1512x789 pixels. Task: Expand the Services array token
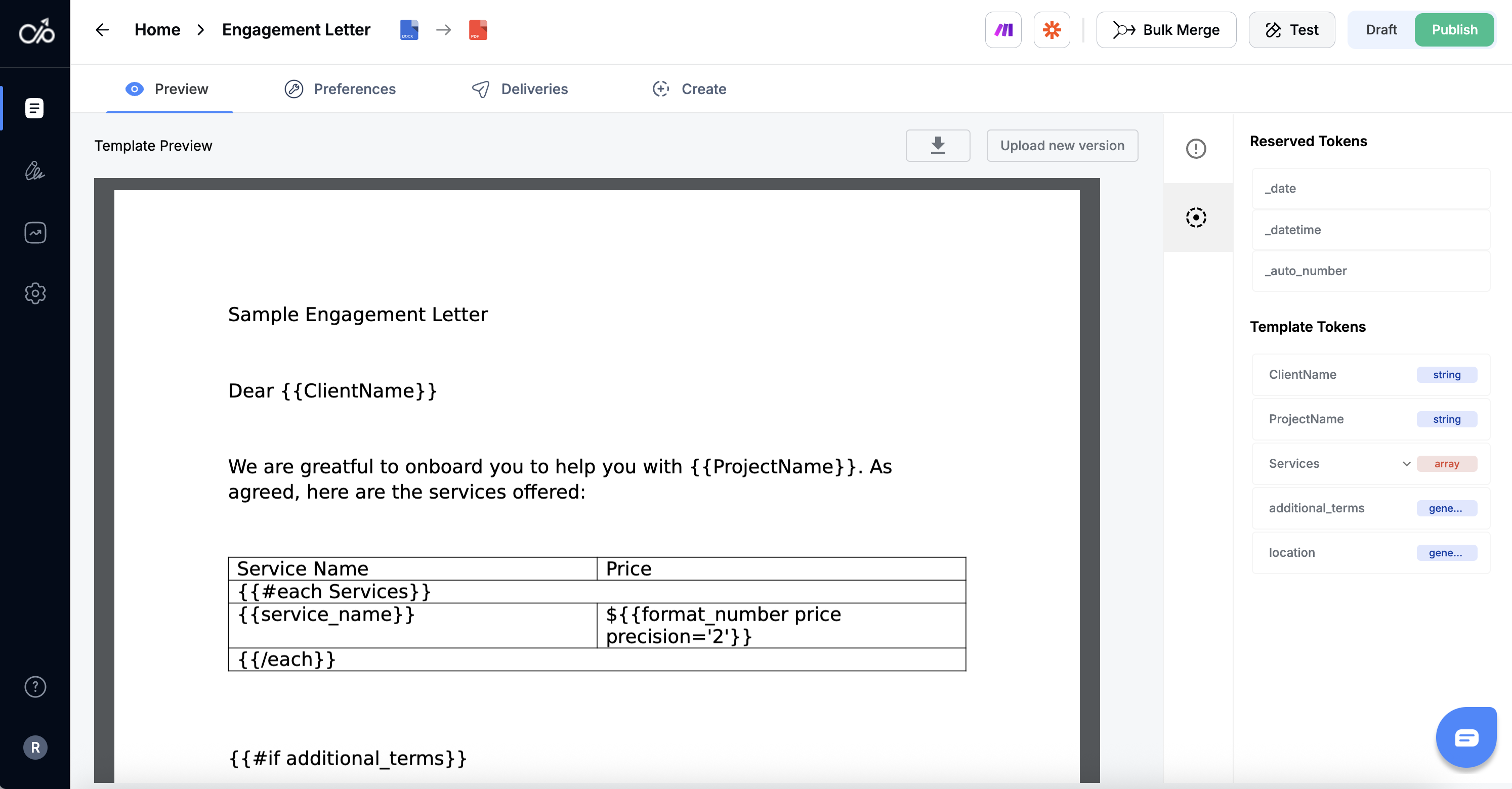point(1406,463)
